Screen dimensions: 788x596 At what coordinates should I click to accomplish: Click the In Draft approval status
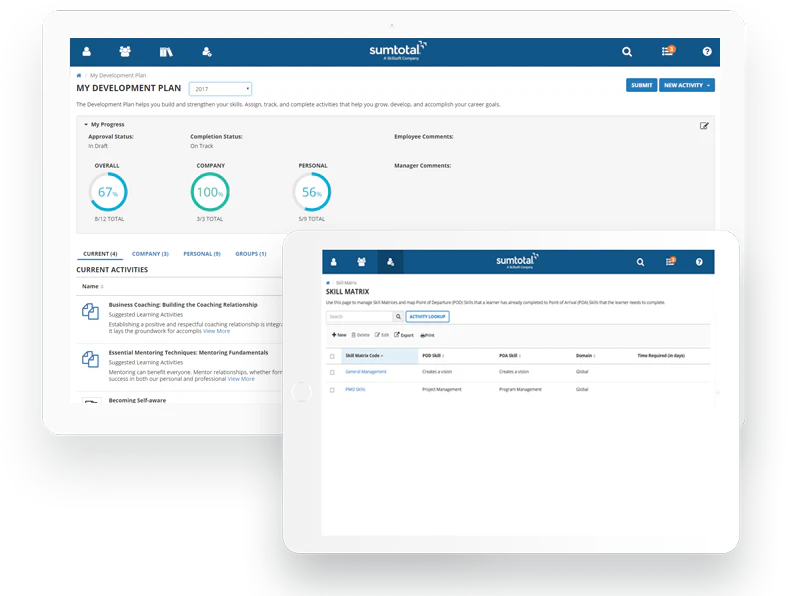click(x=98, y=146)
